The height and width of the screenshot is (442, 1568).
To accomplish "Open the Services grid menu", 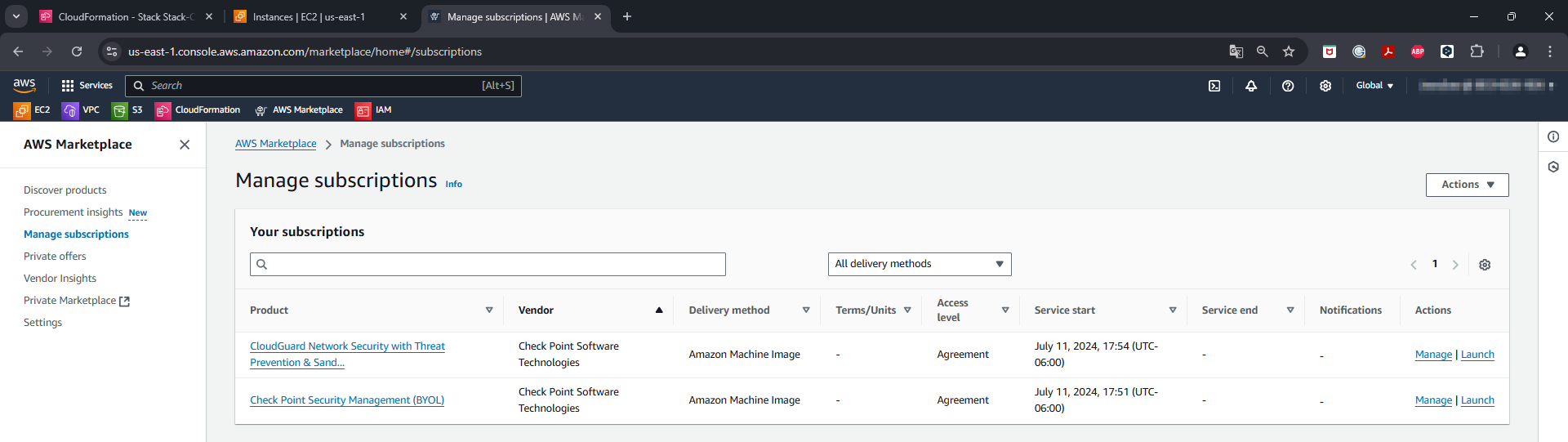I will pyautogui.click(x=87, y=85).
